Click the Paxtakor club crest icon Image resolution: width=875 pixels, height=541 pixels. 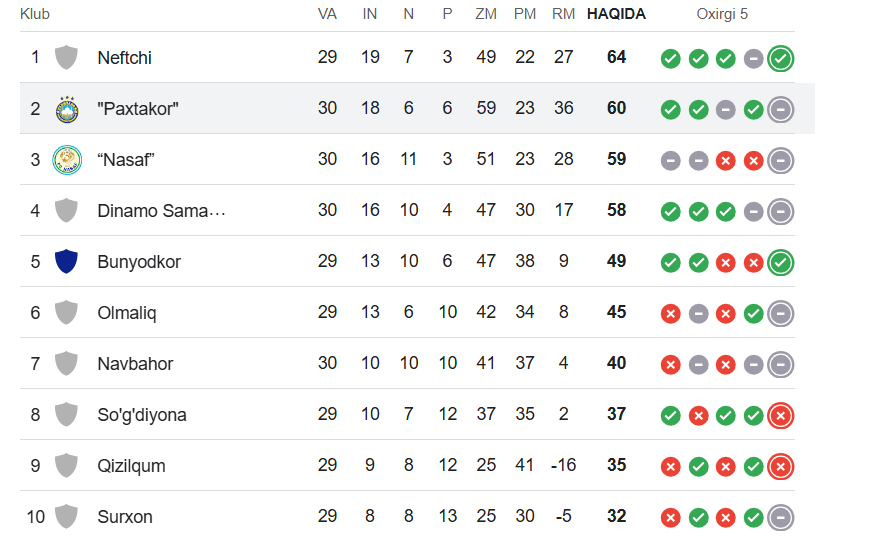[66, 108]
